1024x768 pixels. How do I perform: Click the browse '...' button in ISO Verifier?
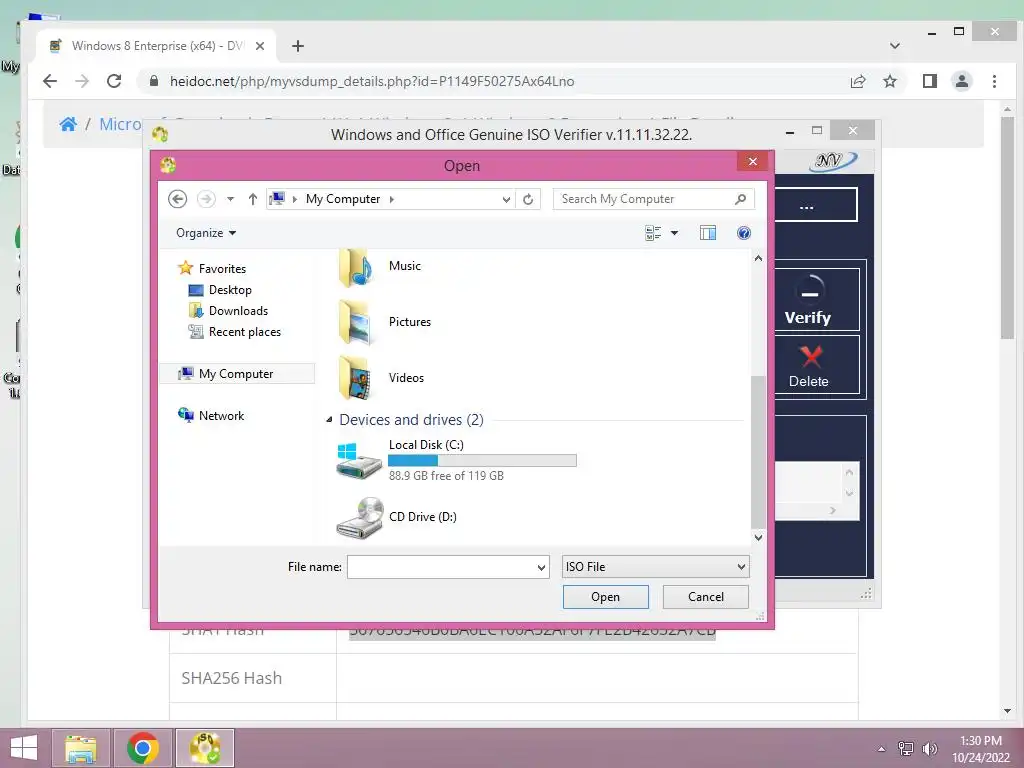point(807,205)
